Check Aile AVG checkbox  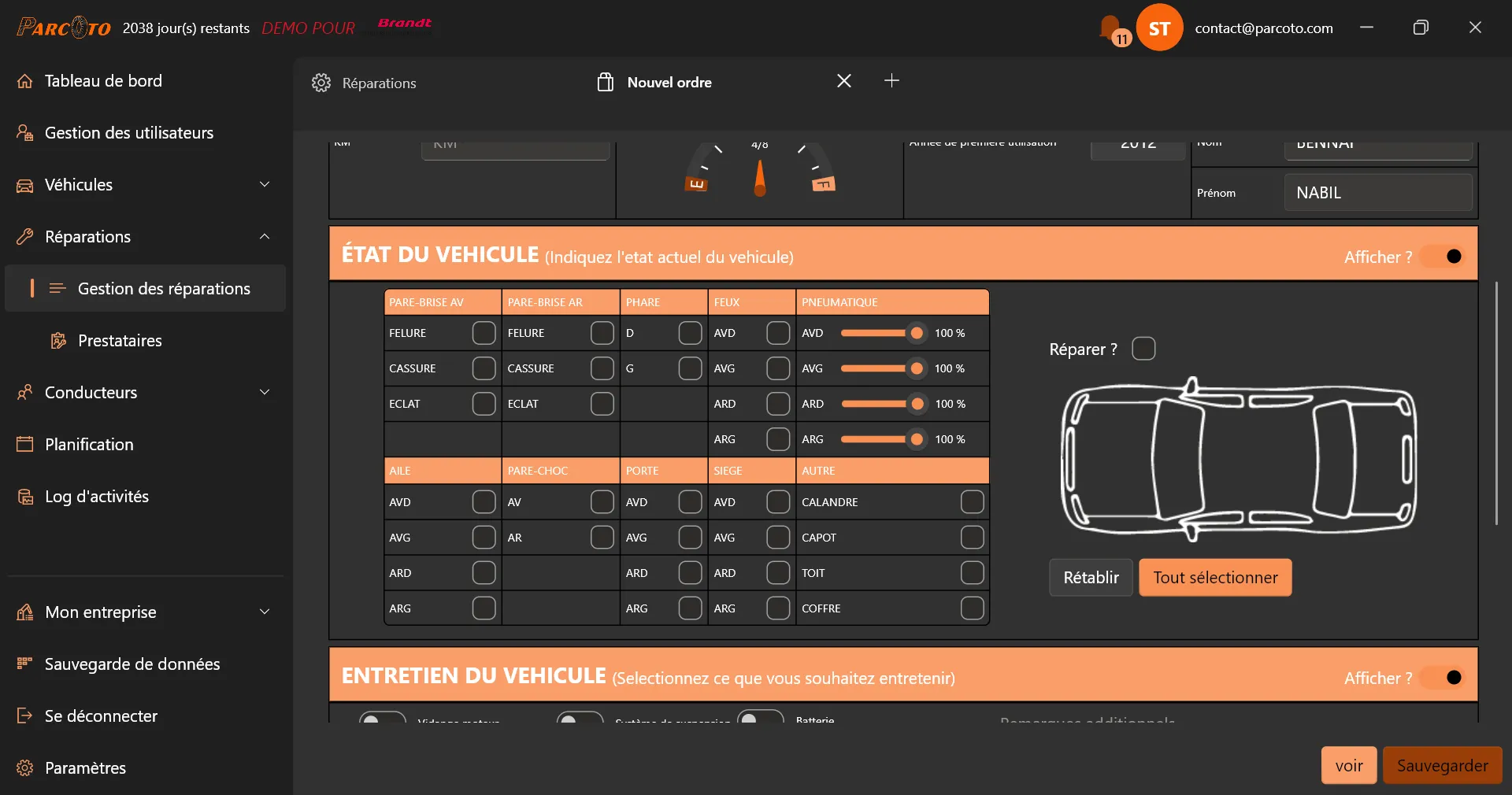click(484, 538)
